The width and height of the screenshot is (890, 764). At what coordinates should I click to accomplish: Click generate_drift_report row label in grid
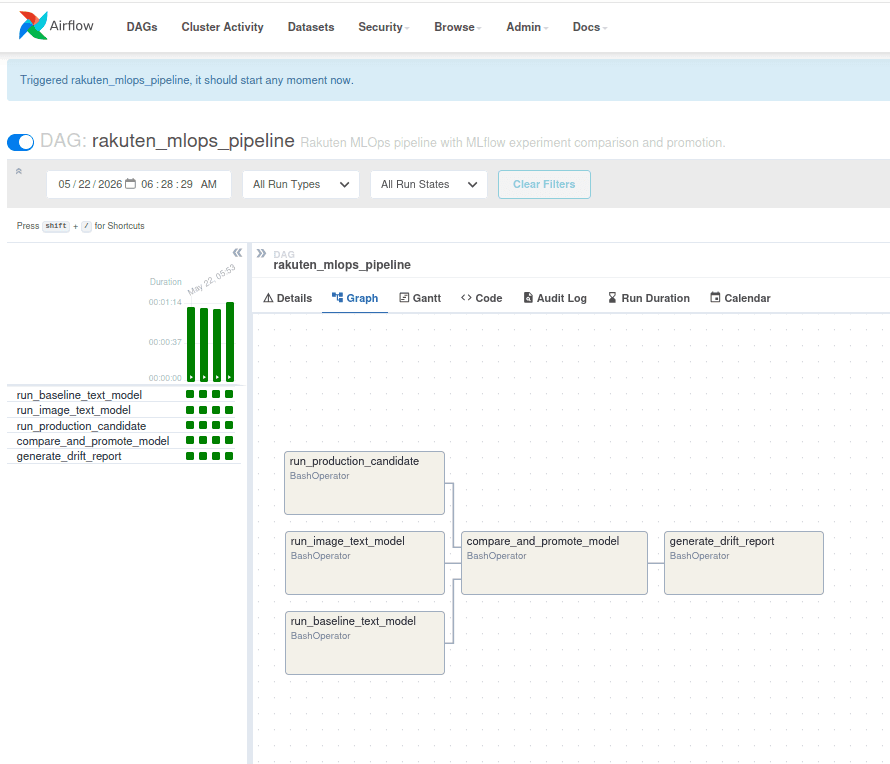pos(69,456)
